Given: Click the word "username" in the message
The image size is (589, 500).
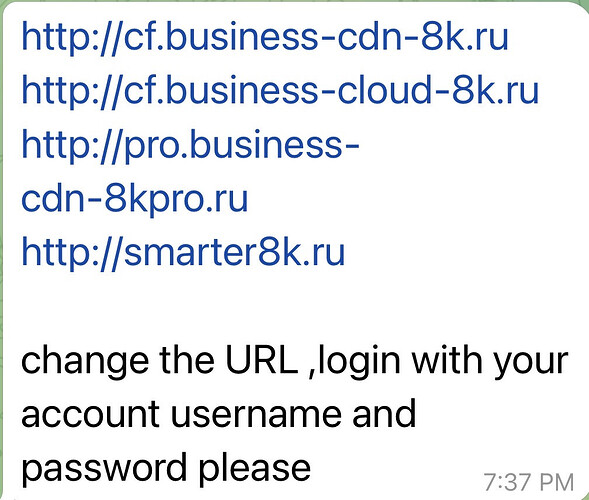Looking at the screenshot, I should [x=256, y=415].
